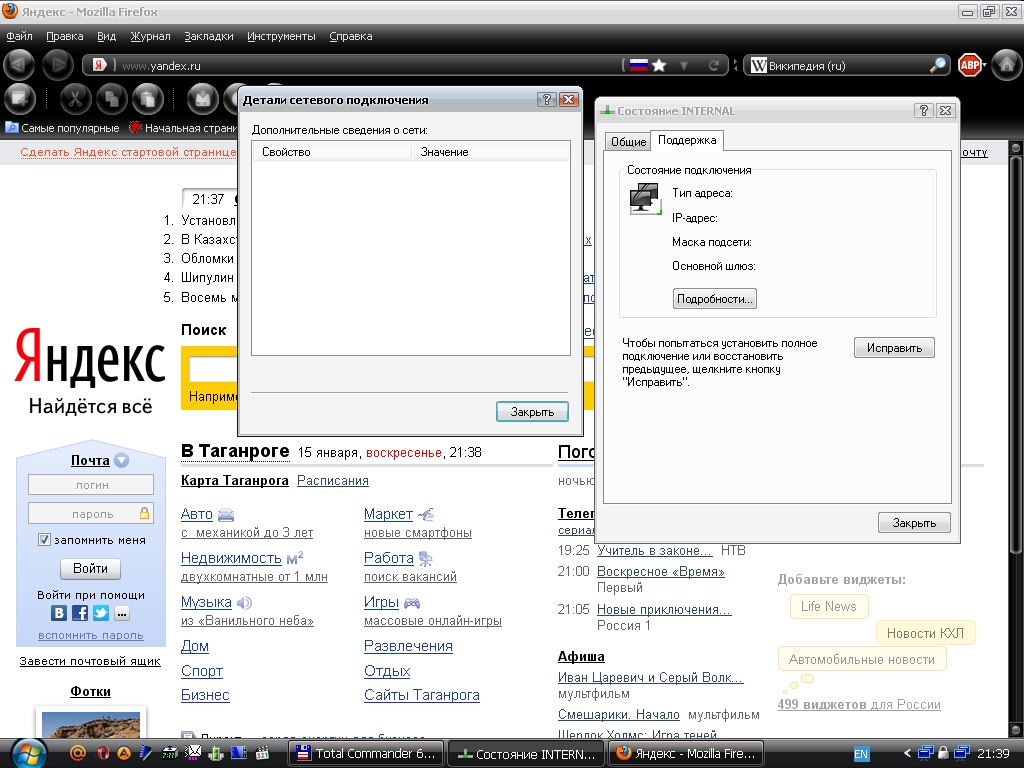The height and width of the screenshot is (768, 1024).
Task: Toggle the "запомнить меня" checkbox
Action: (44, 539)
